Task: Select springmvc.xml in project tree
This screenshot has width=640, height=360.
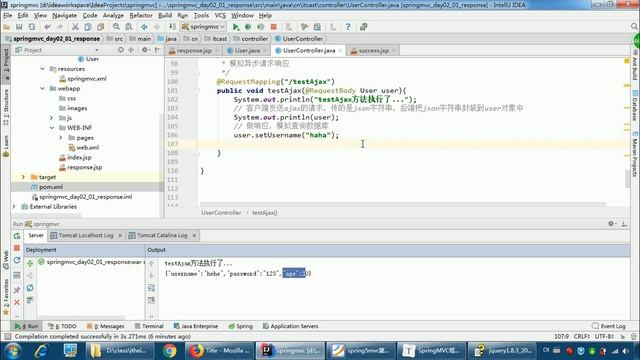Action: tap(87, 79)
